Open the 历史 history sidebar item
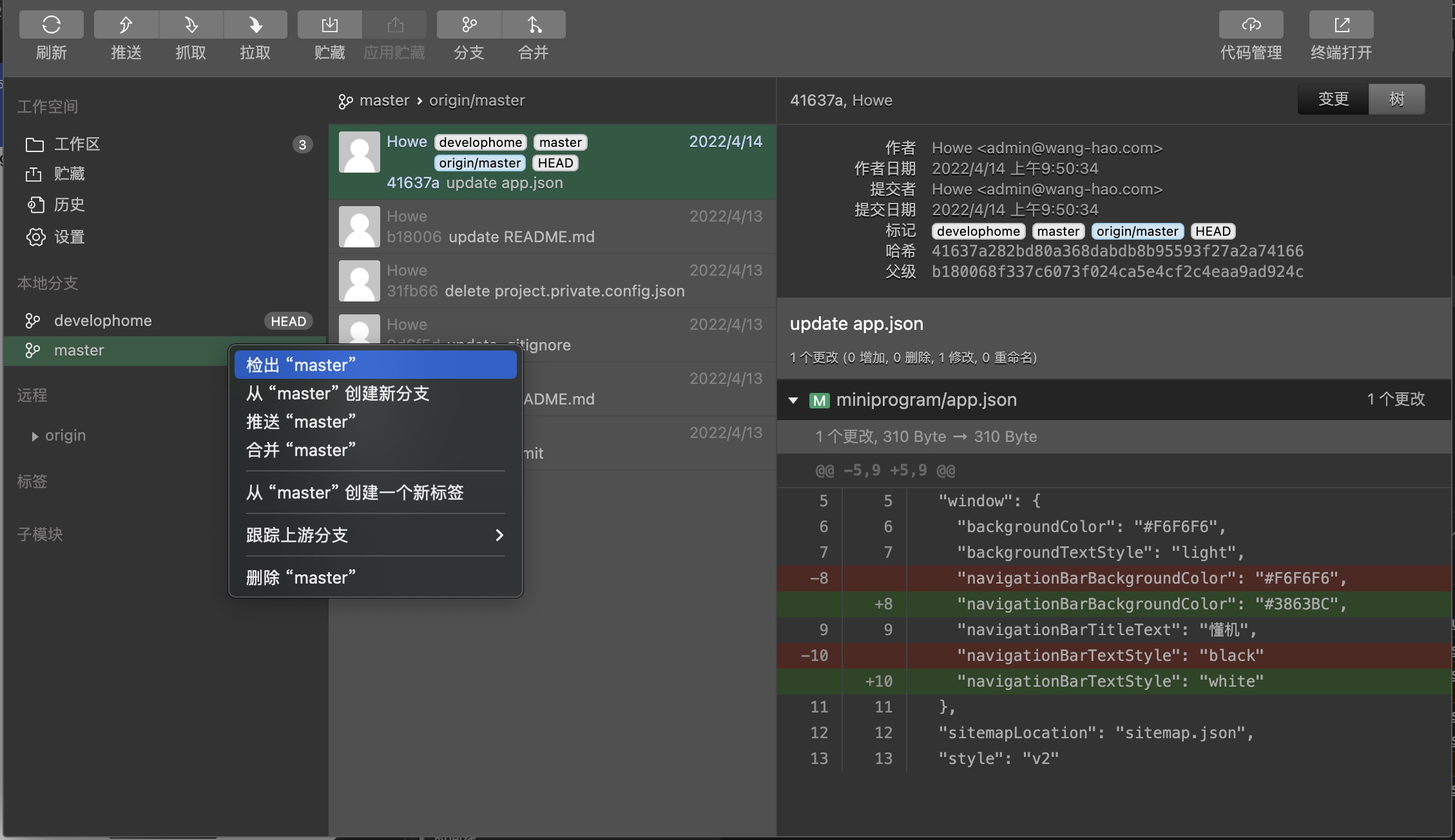This screenshot has height=840, width=1455. [x=165, y=205]
